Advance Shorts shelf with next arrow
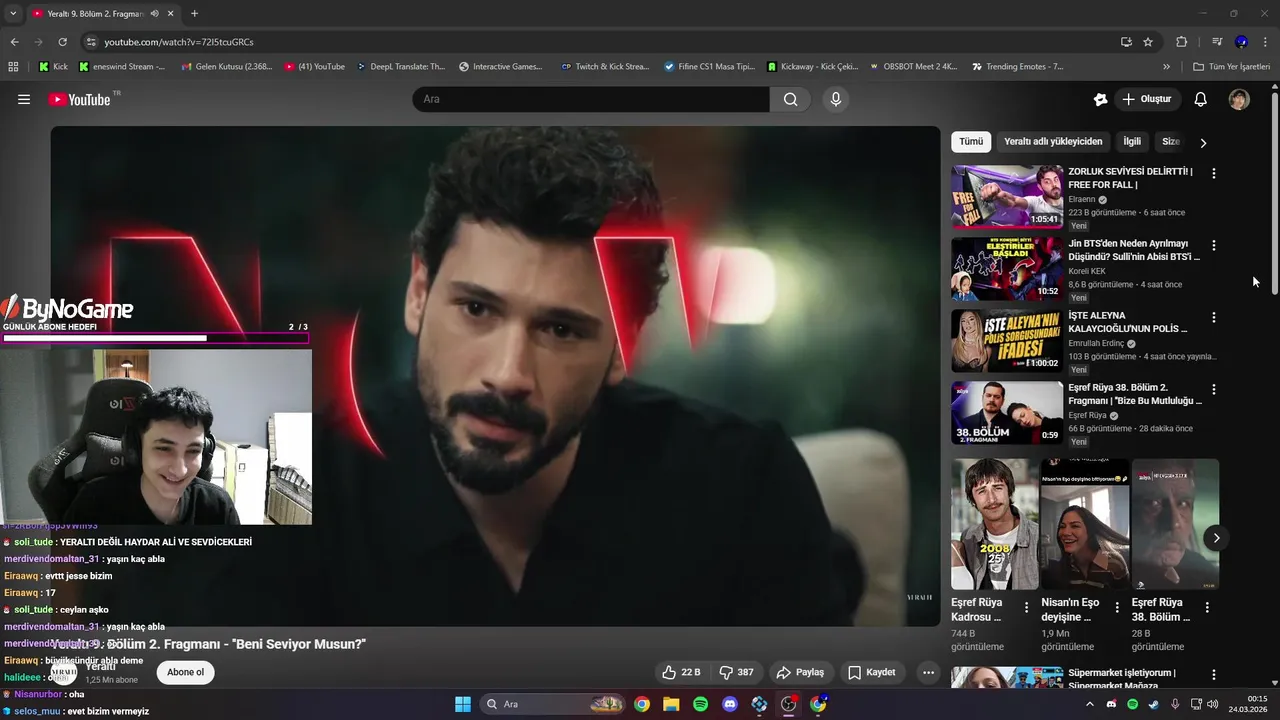 click(1216, 538)
